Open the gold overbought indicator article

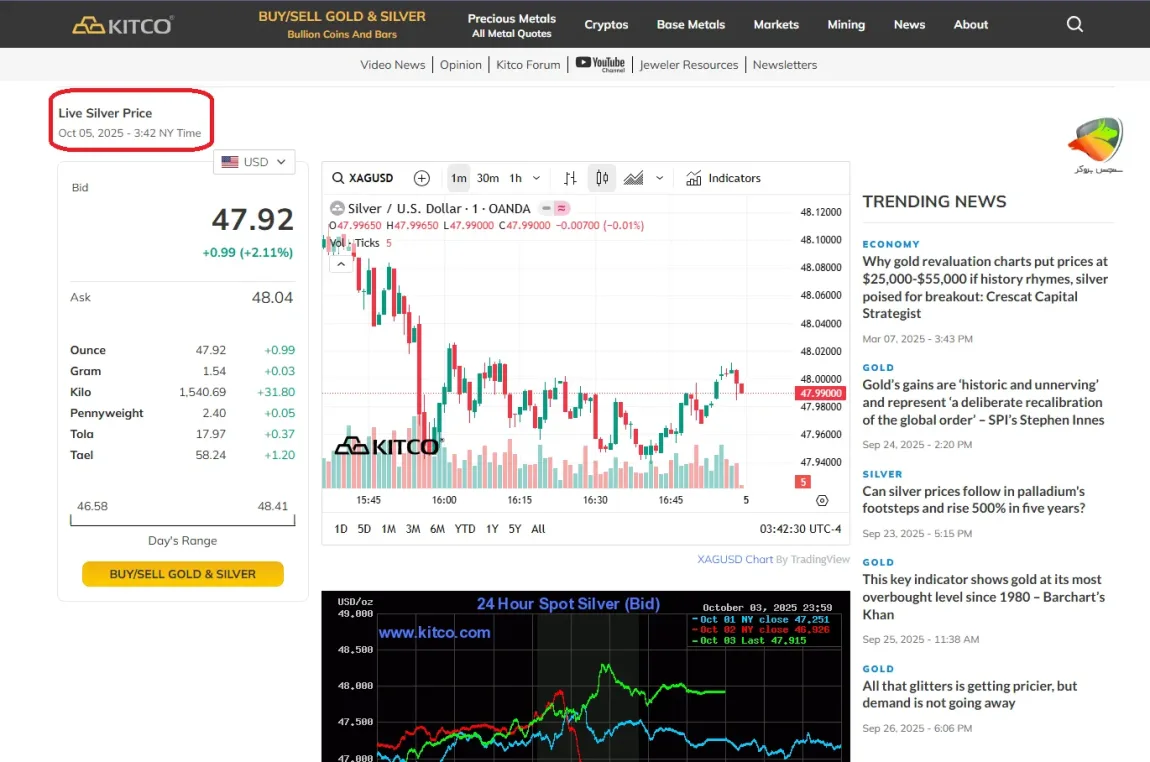coord(984,597)
